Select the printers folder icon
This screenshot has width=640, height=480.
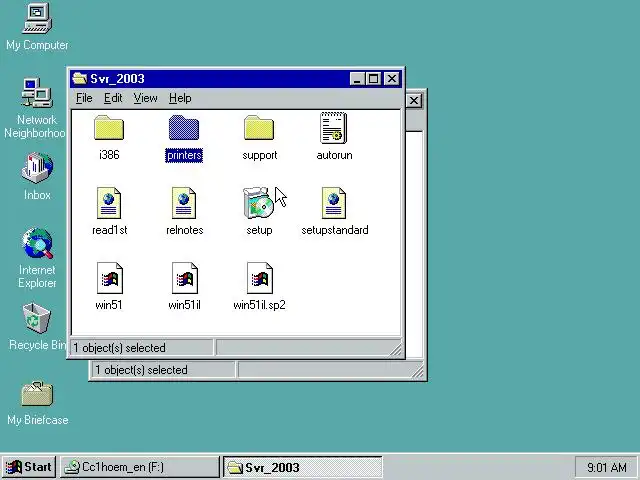(x=184, y=128)
